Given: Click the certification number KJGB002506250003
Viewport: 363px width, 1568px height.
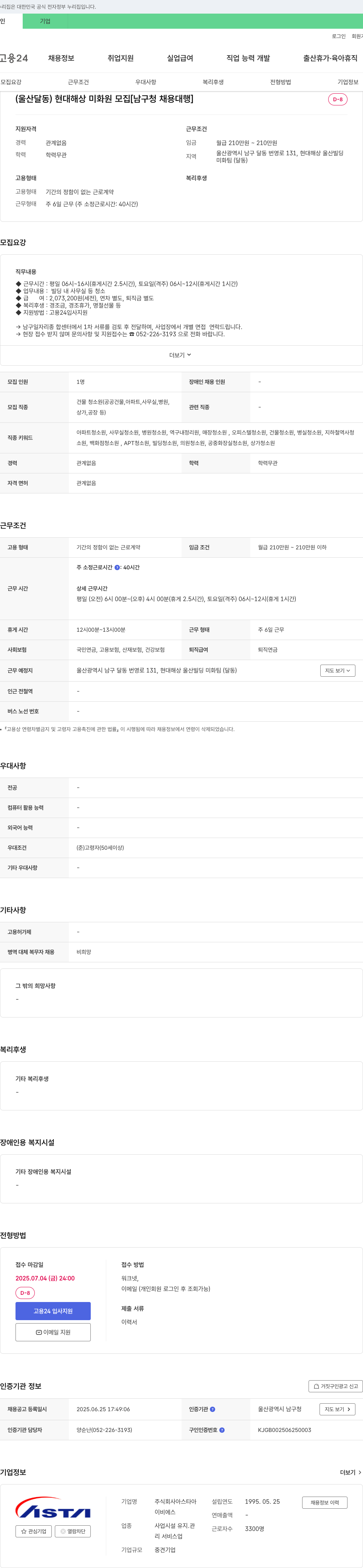Looking at the screenshot, I should (x=284, y=1430).
